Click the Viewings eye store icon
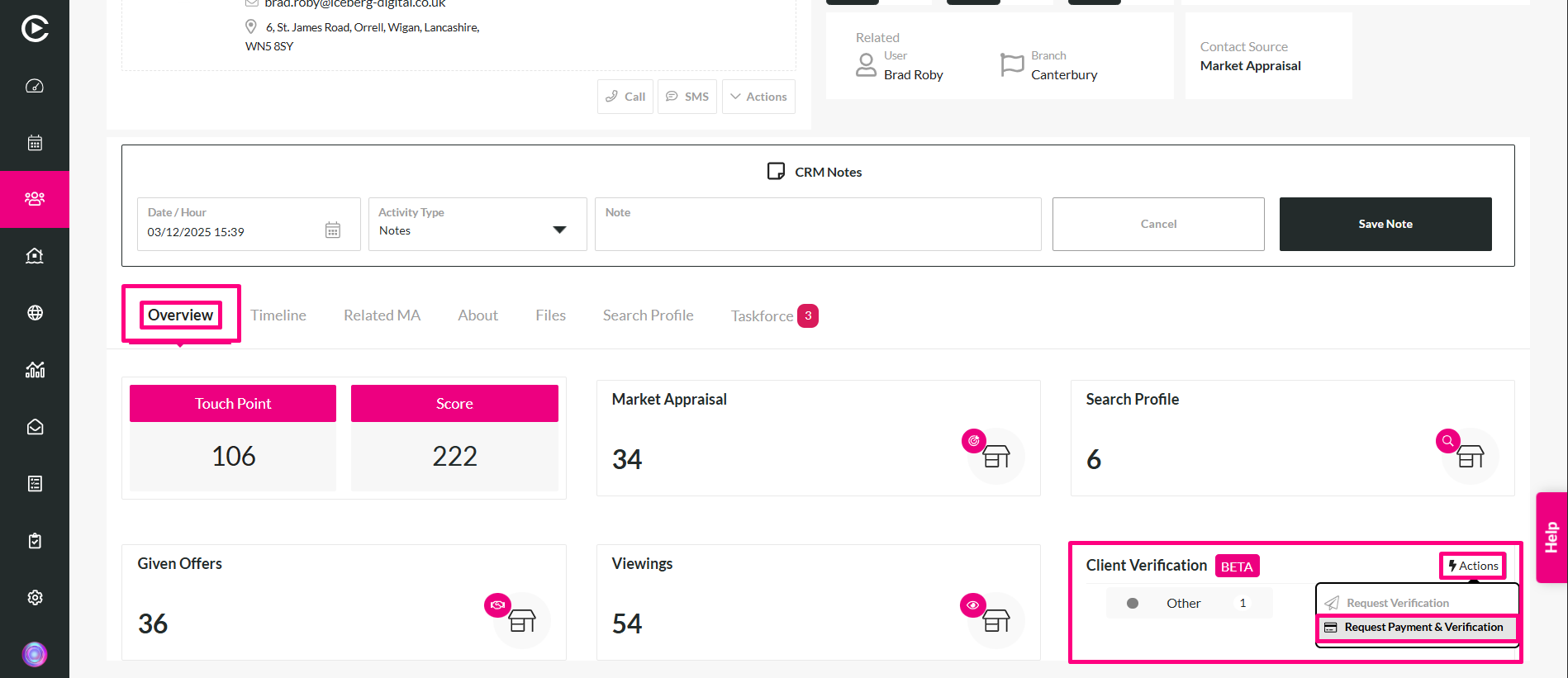 (995, 620)
